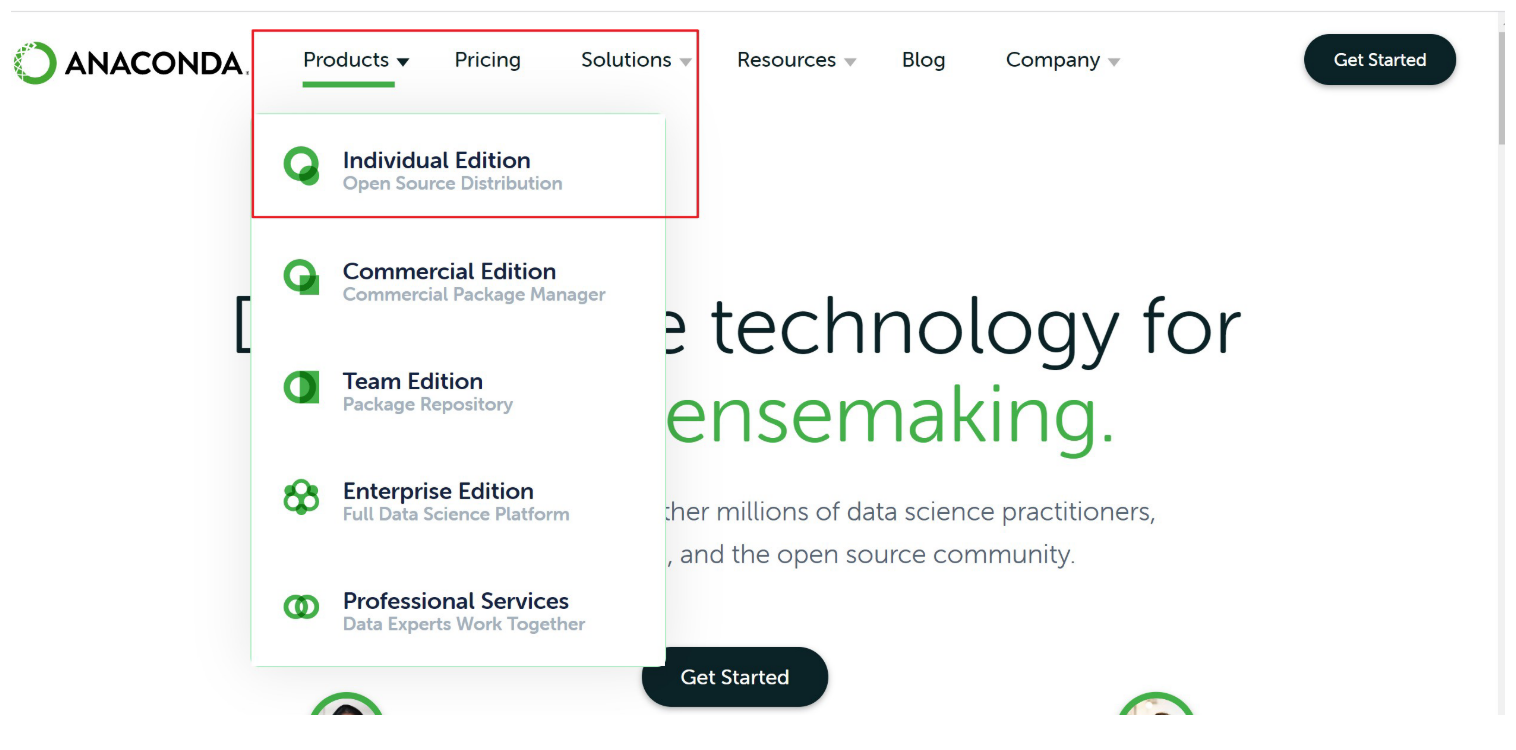1516x750 pixels.
Task: Expand the Resources dropdown arrow
Action: click(x=850, y=62)
